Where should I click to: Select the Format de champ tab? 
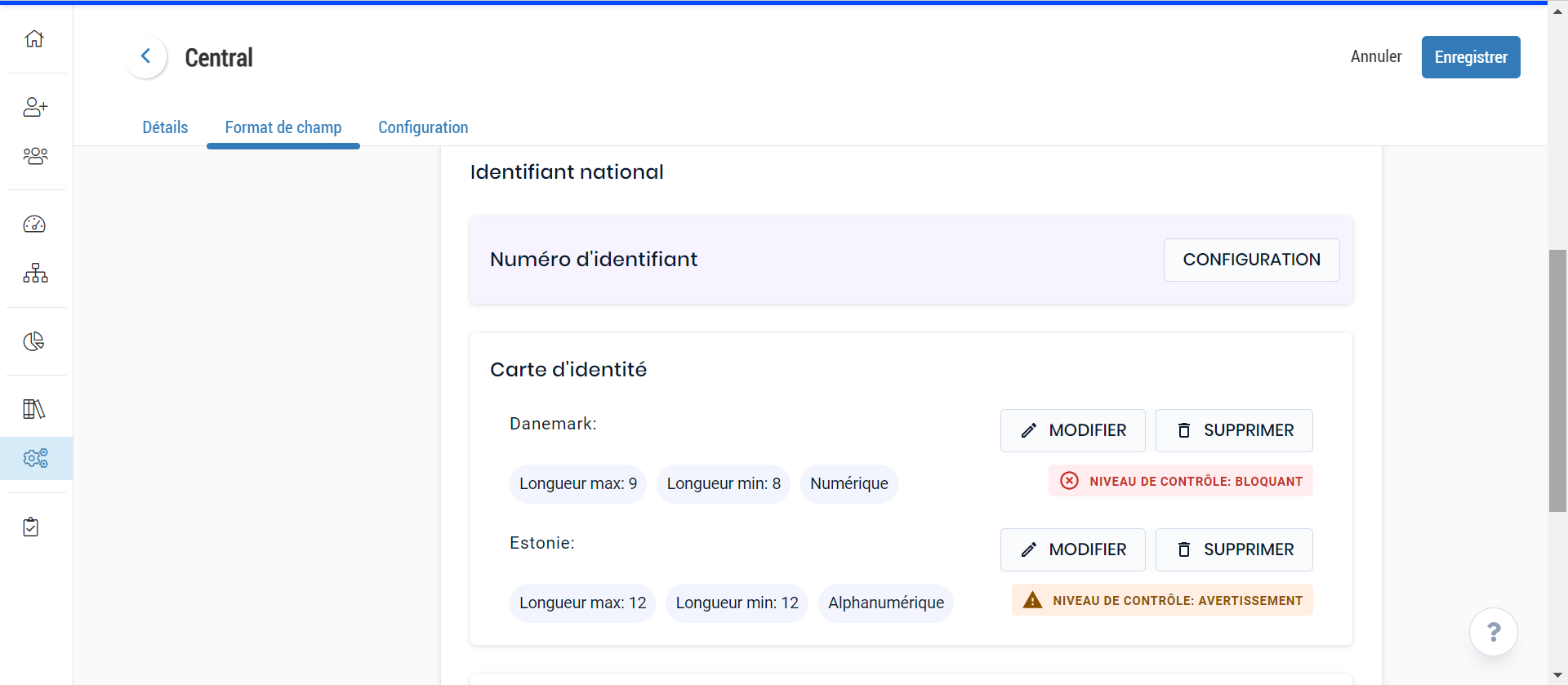[283, 127]
